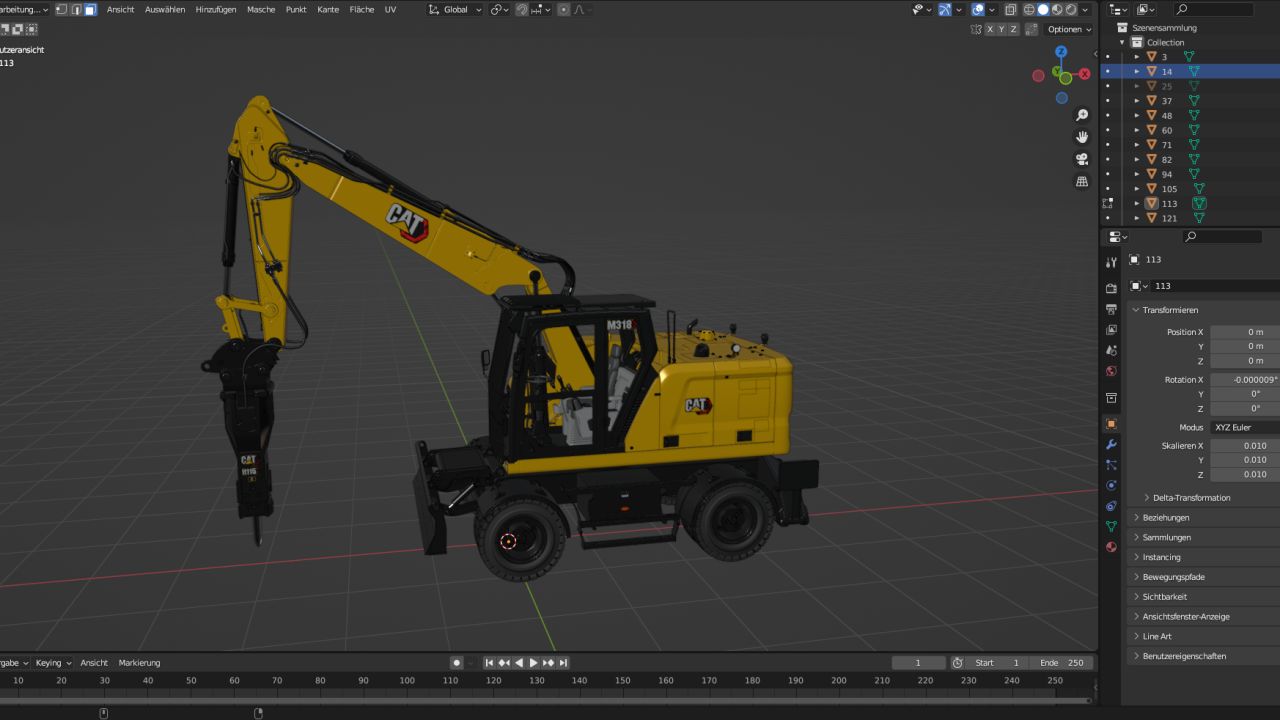
Task: Expand the Beziehungen panel
Action: pos(1136,517)
